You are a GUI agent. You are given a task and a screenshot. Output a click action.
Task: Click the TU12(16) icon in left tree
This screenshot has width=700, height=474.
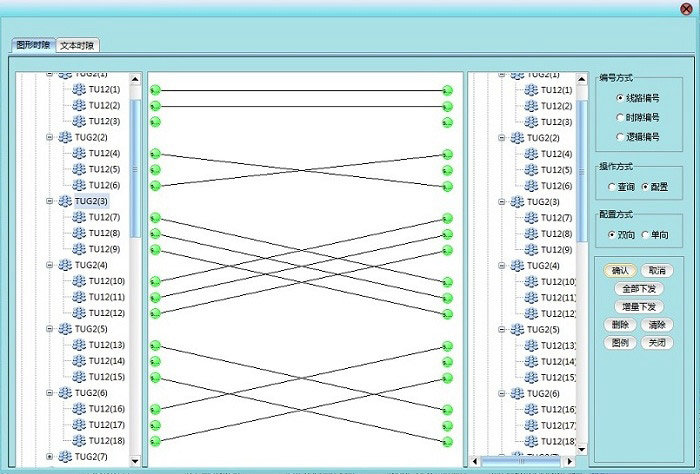[x=79, y=409]
